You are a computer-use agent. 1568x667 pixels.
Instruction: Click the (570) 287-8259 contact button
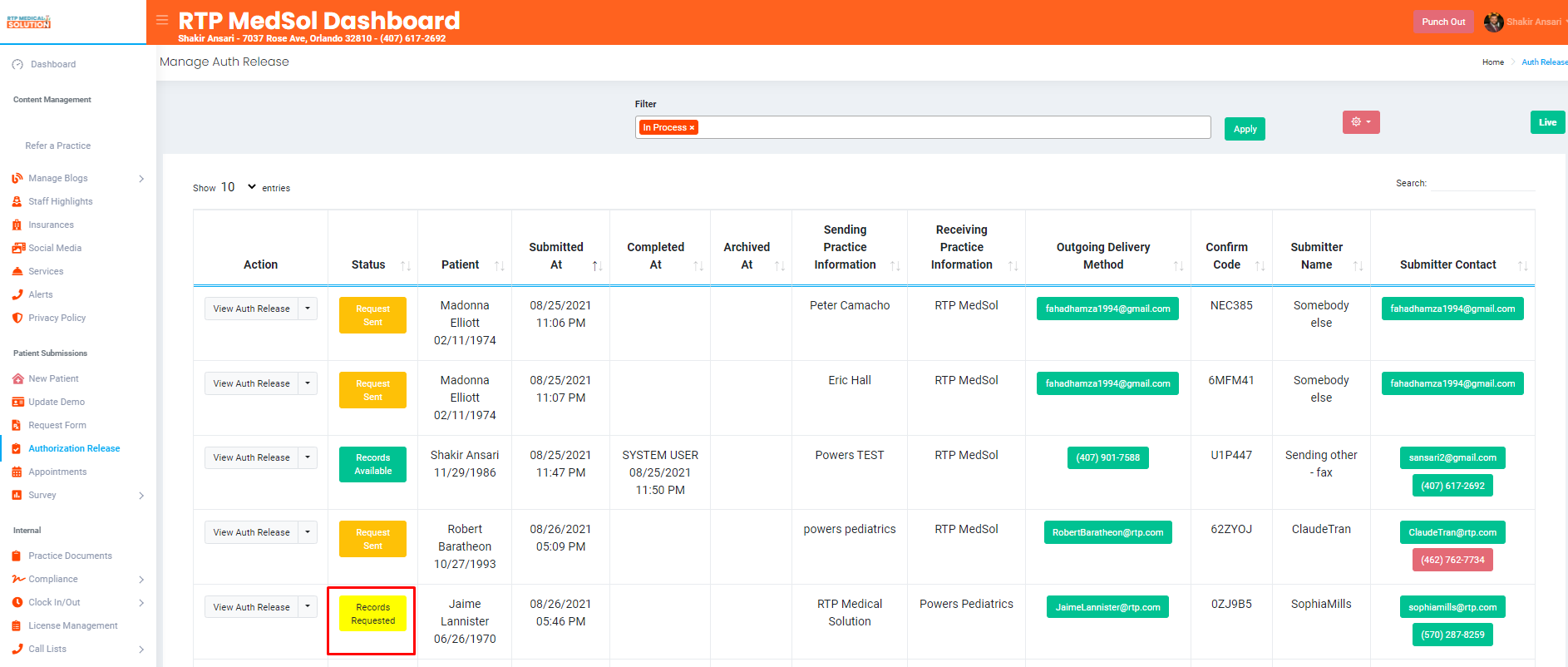tap(1452, 635)
